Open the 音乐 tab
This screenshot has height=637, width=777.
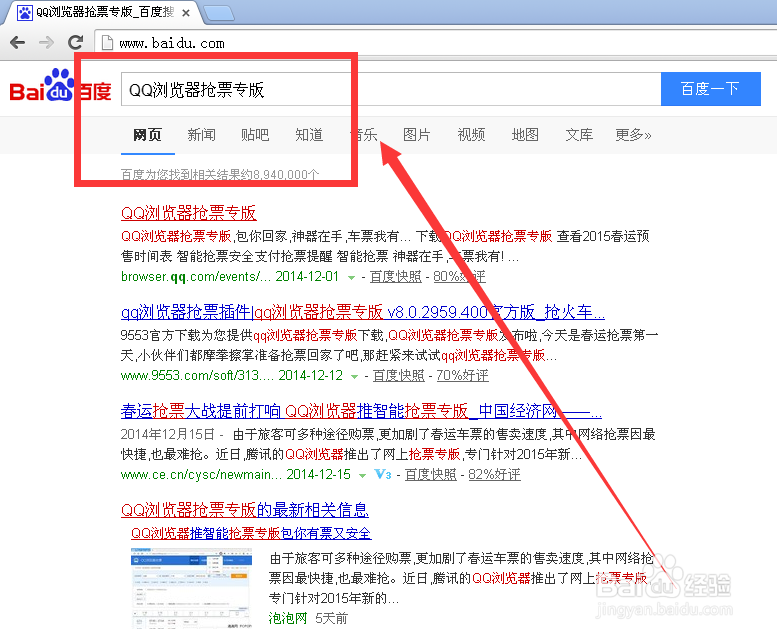point(363,135)
